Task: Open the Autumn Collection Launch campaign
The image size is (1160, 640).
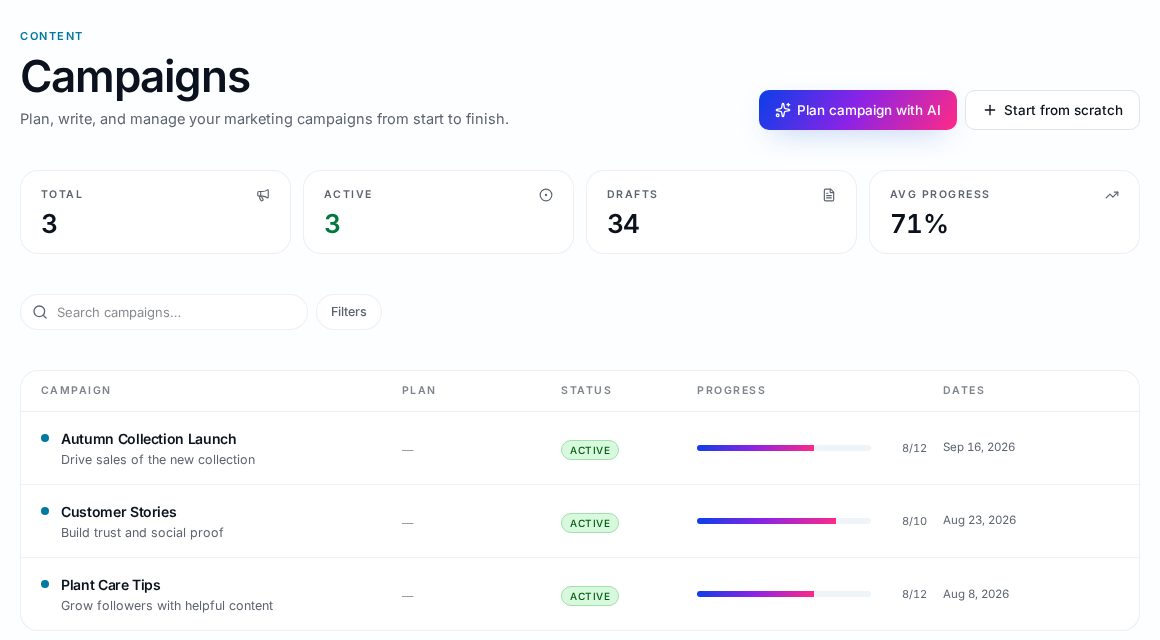Action: [x=149, y=439]
